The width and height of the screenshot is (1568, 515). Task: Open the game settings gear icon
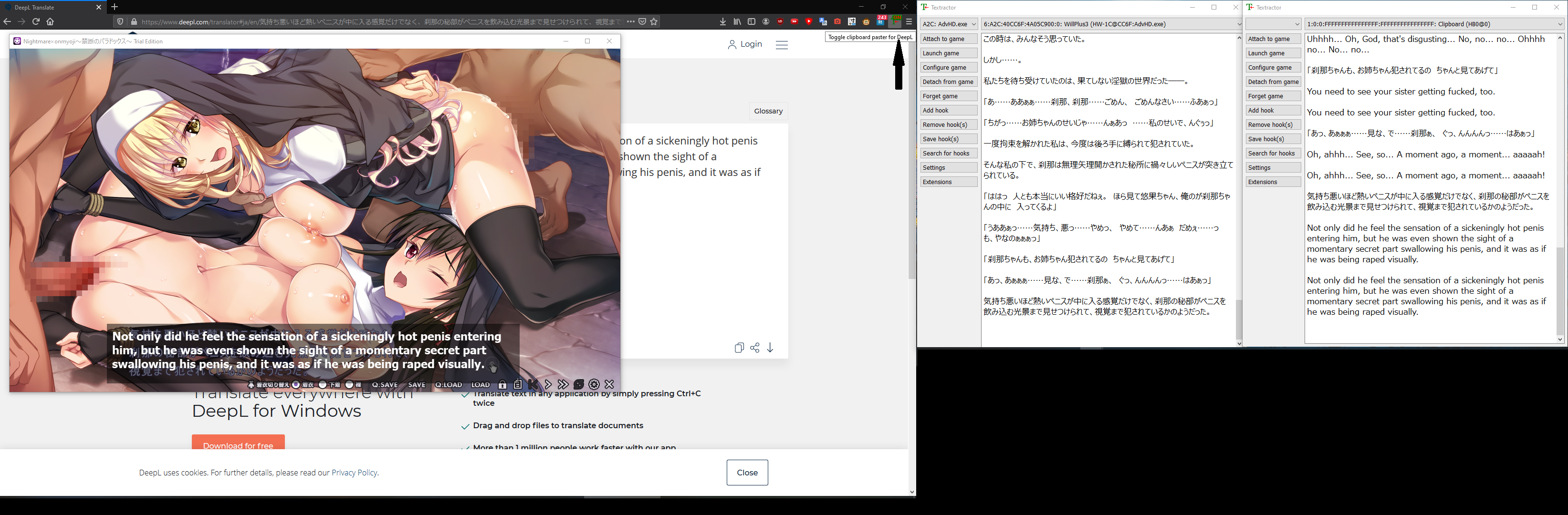click(x=594, y=384)
